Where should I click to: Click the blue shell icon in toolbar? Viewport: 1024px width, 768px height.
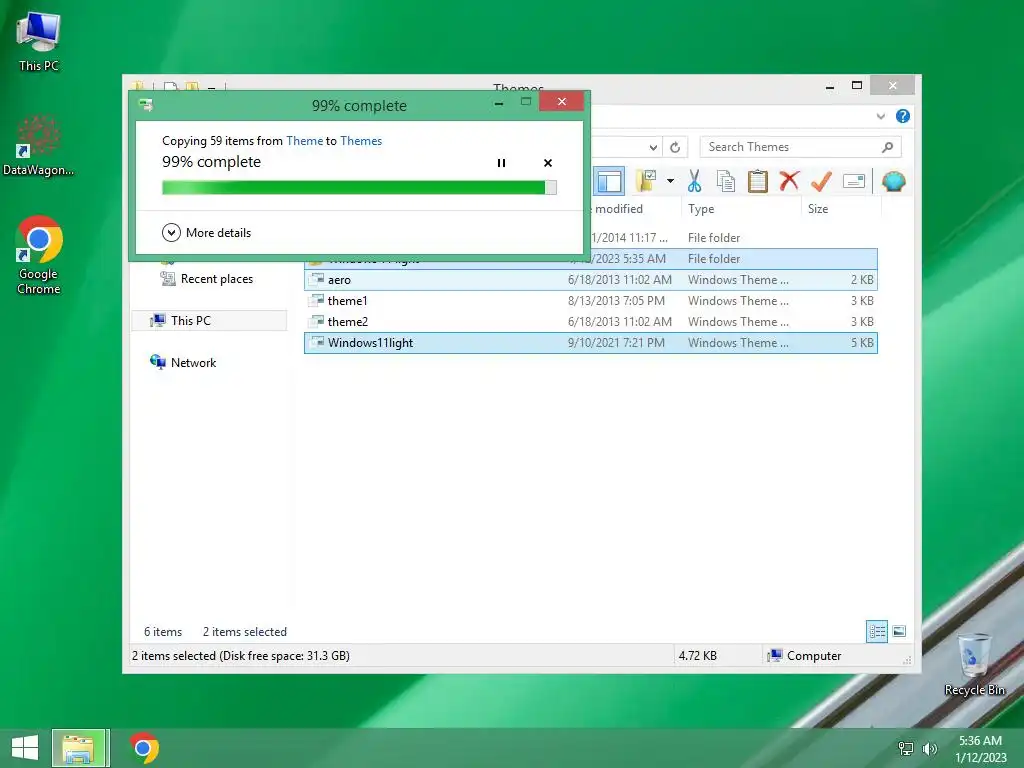tap(893, 181)
